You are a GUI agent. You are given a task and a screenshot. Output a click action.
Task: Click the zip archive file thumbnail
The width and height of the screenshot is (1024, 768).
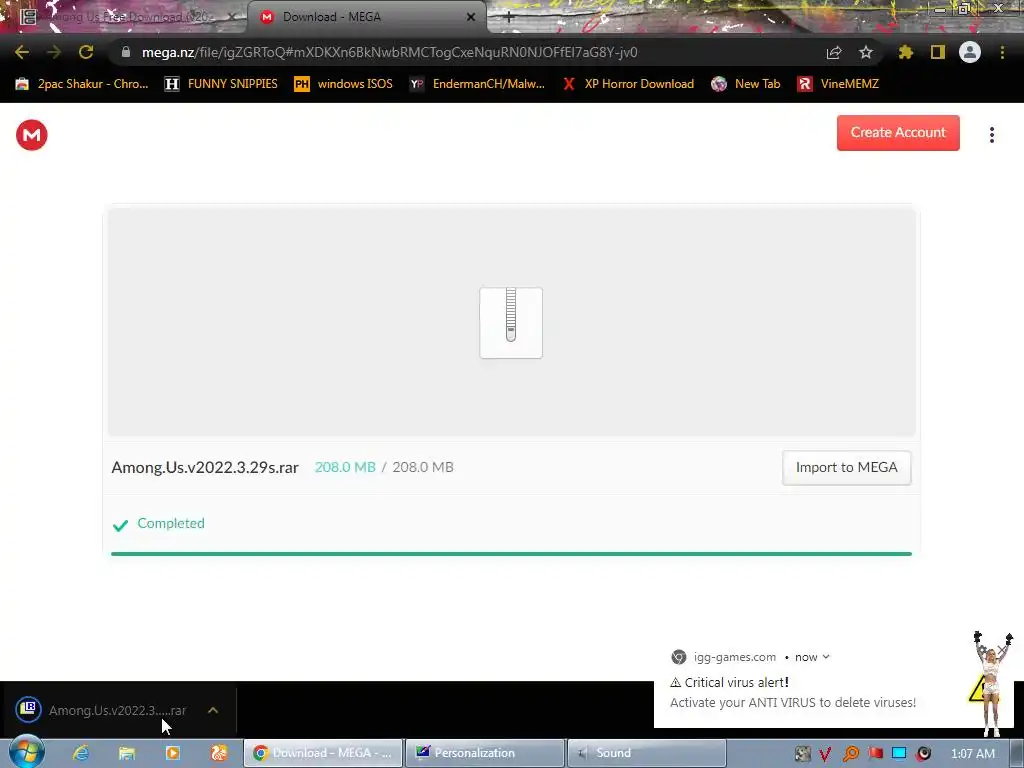click(x=511, y=323)
